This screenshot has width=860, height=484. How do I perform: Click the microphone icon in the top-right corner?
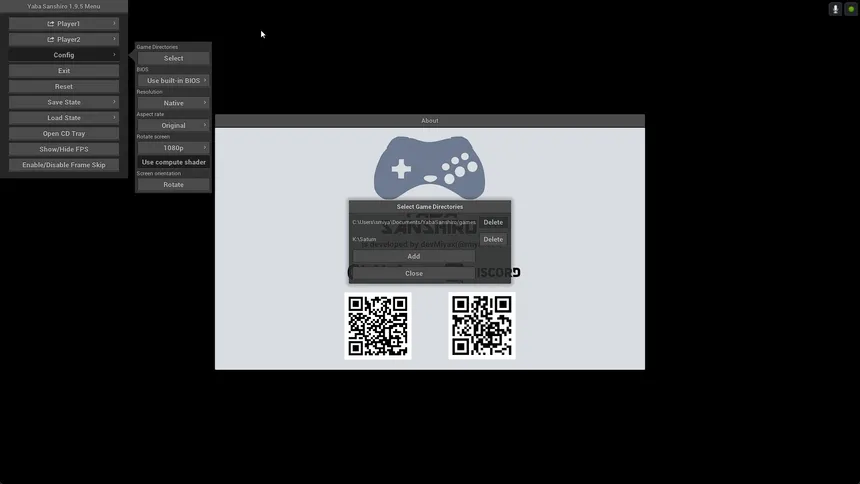[x=835, y=9]
